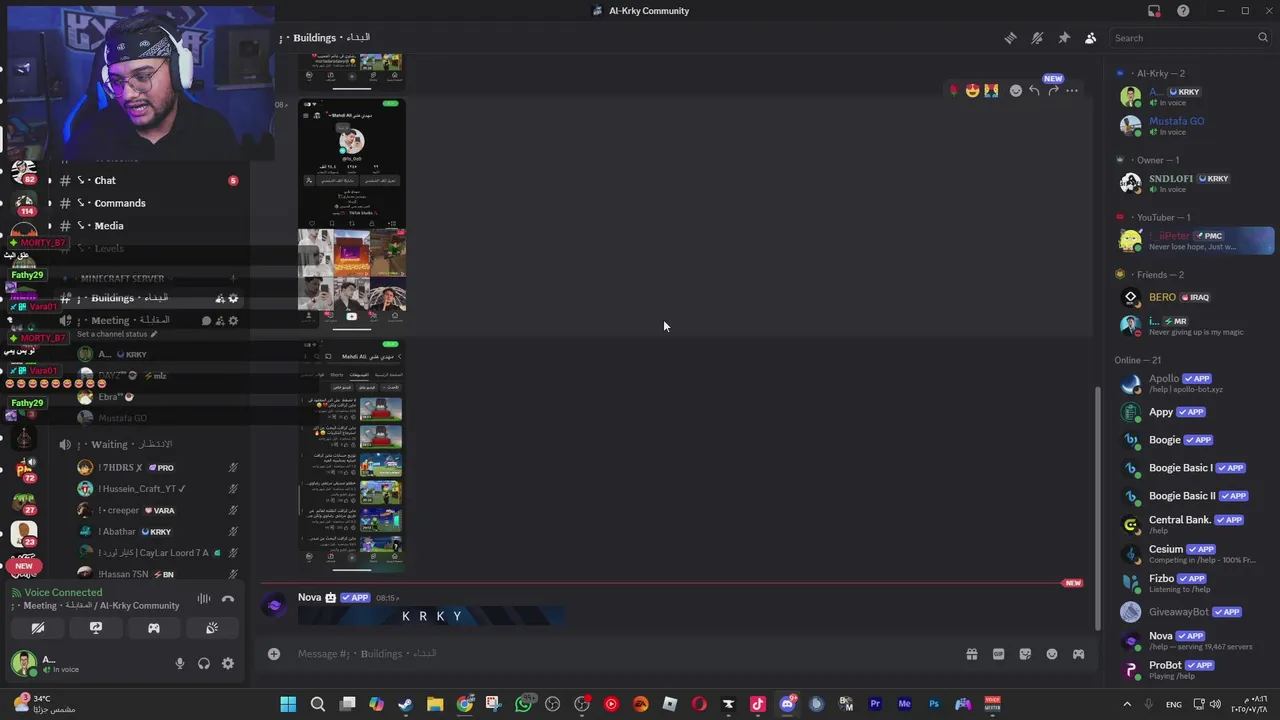Open Photoshop from the Windows taskbar

click(x=934, y=704)
